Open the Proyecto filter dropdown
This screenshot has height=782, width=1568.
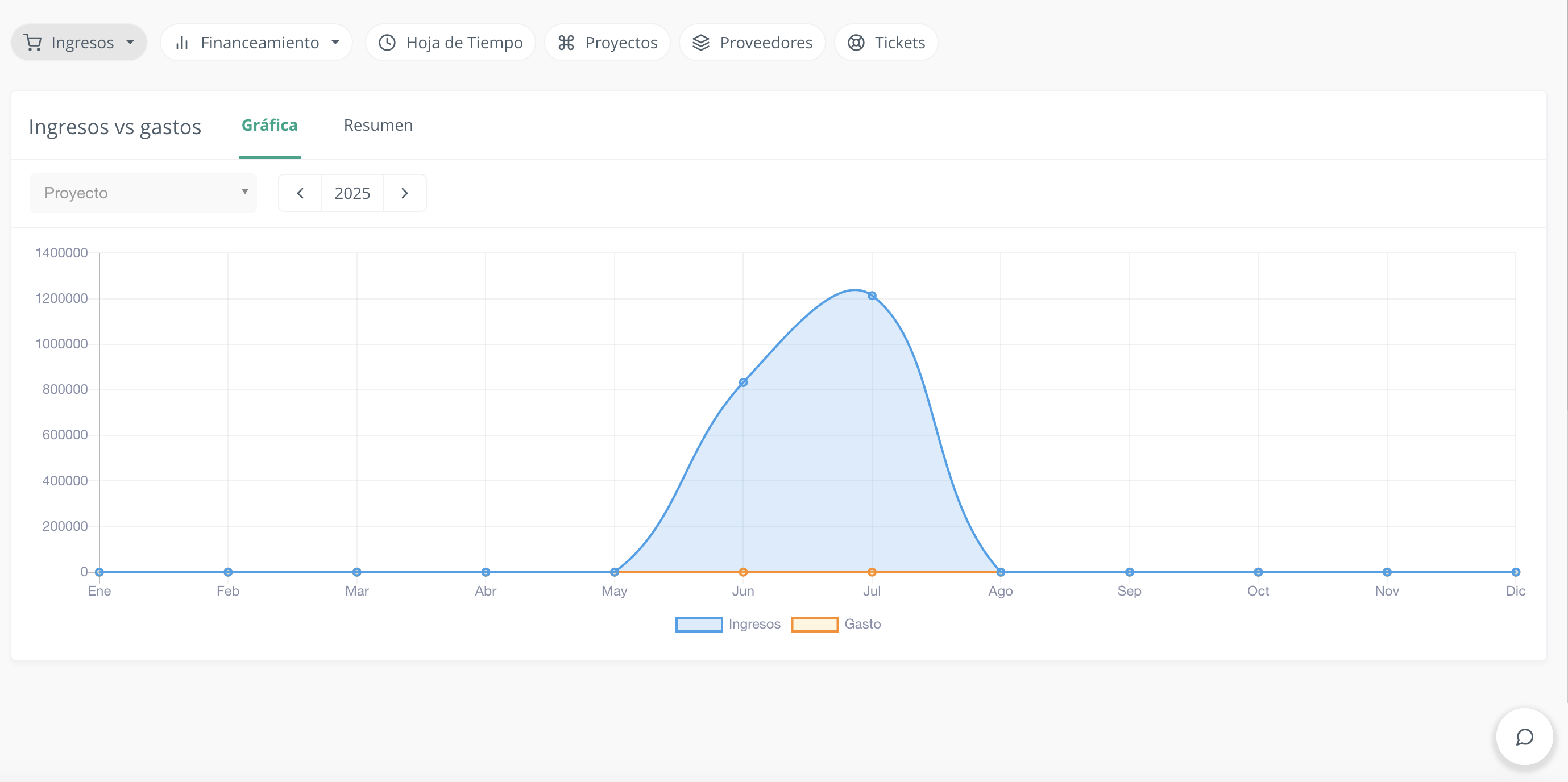click(143, 194)
